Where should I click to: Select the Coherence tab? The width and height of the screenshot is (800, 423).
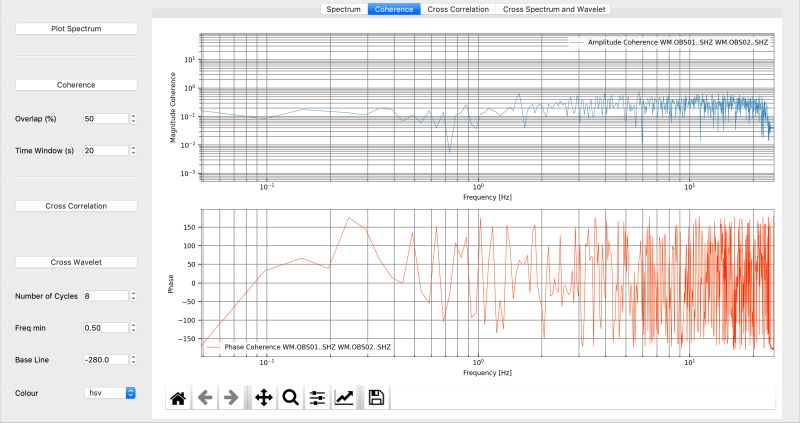pyautogui.click(x=394, y=9)
